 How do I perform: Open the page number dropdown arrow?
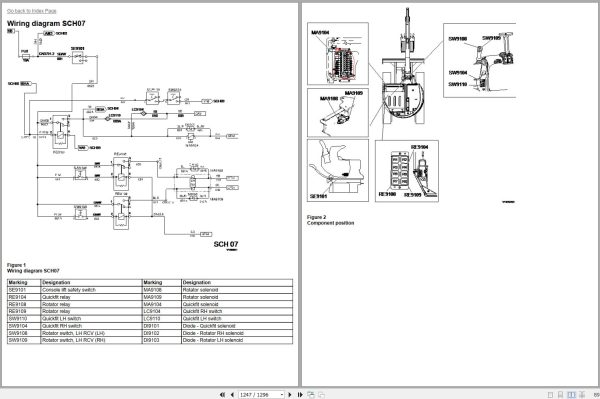(x=282, y=394)
